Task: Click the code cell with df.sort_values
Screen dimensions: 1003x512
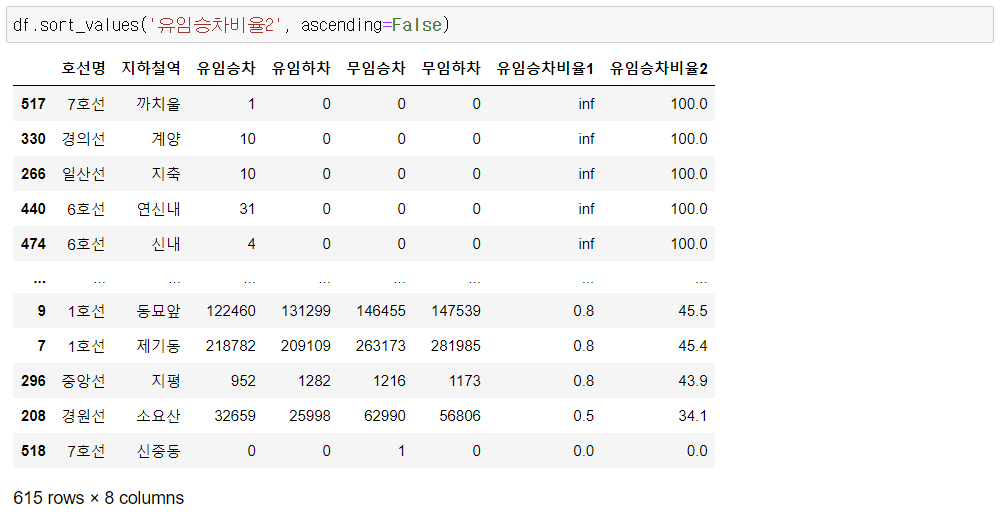Action: point(500,25)
